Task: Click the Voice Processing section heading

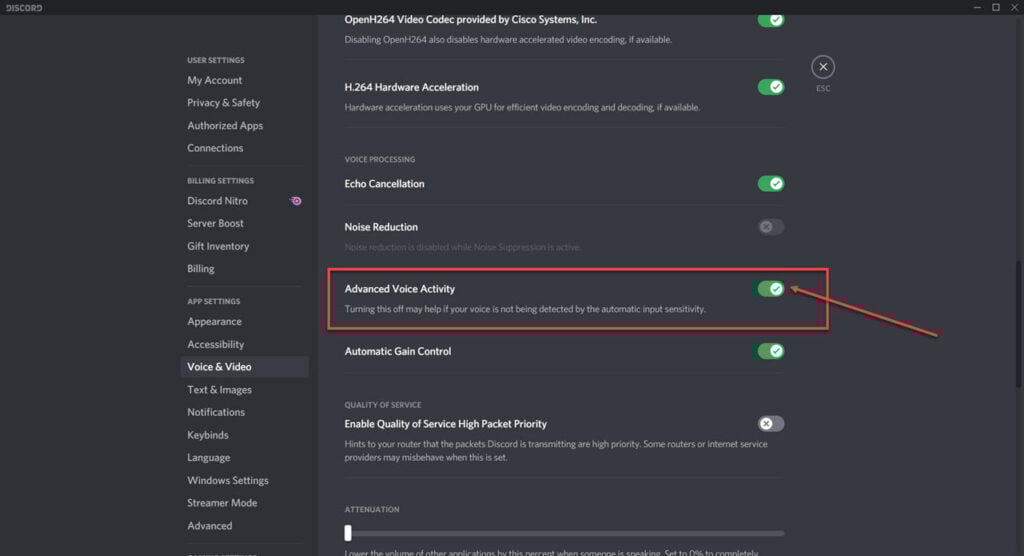Action: tap(379, 159)
